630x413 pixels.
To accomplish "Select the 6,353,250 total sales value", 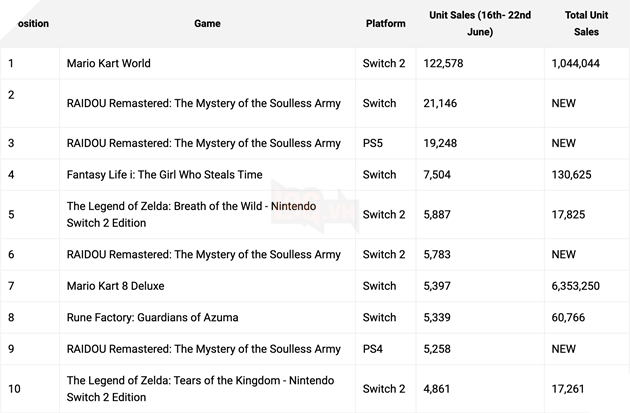I will (x=575, y=286).
